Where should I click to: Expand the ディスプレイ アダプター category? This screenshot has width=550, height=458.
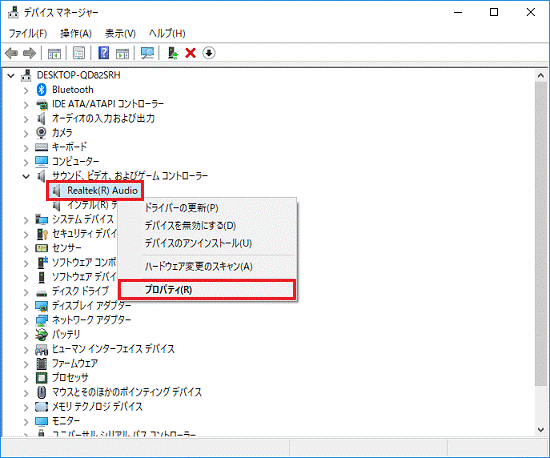coord(26,307)
